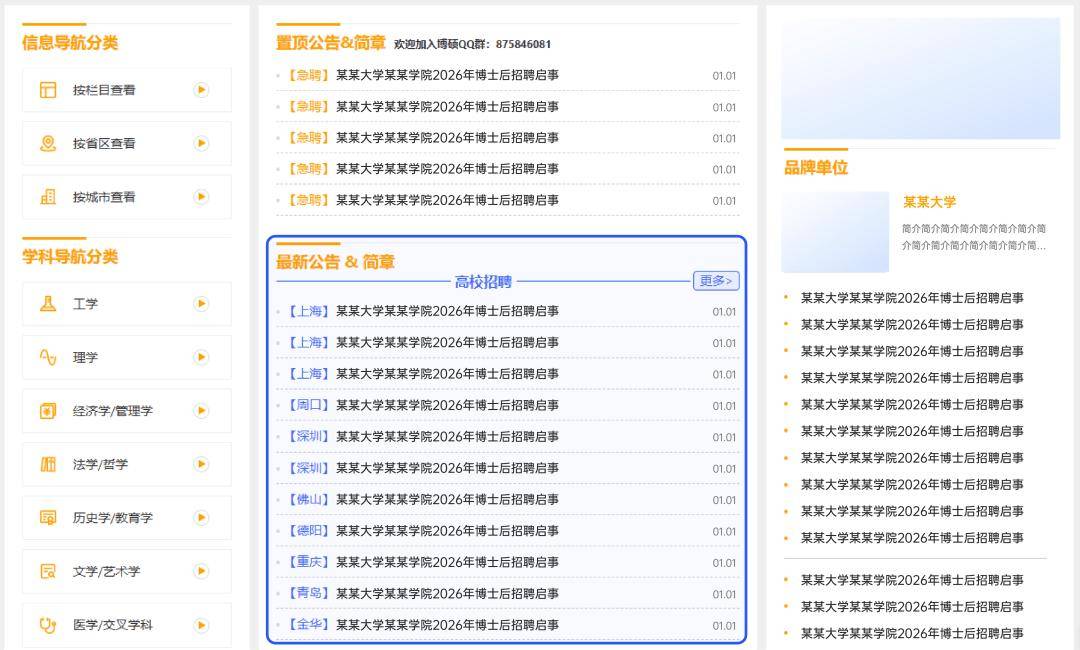Select the 医学/交叉学科 subject category
Viewport: 1080px width, 650px height.
(127, 625)
